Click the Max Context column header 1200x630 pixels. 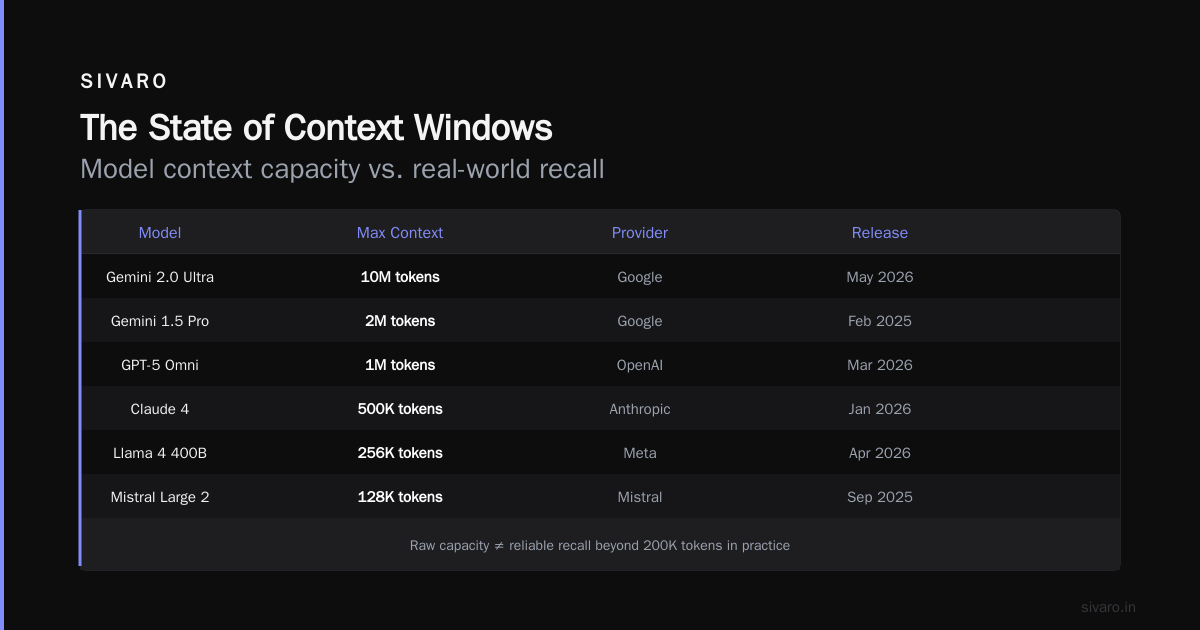click(x=400, y=233)
